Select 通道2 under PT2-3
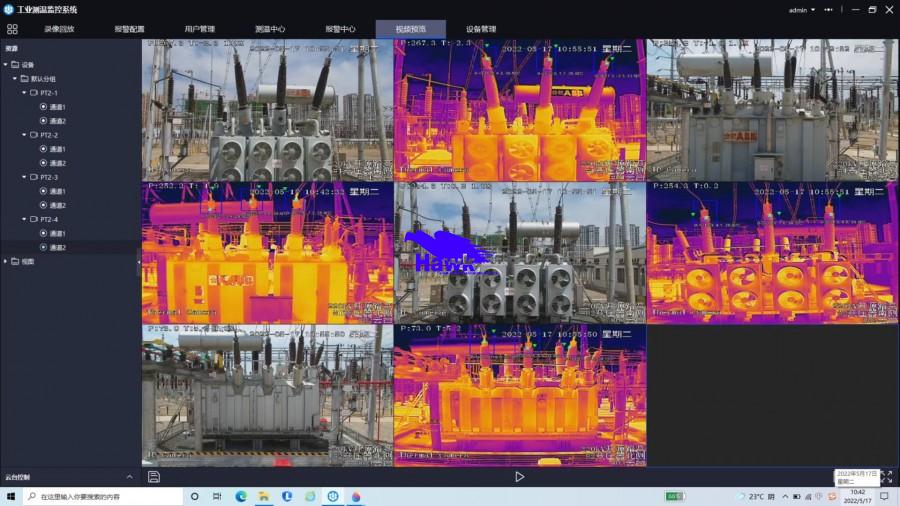The image size is (900, 506). (x=57, y=205)
